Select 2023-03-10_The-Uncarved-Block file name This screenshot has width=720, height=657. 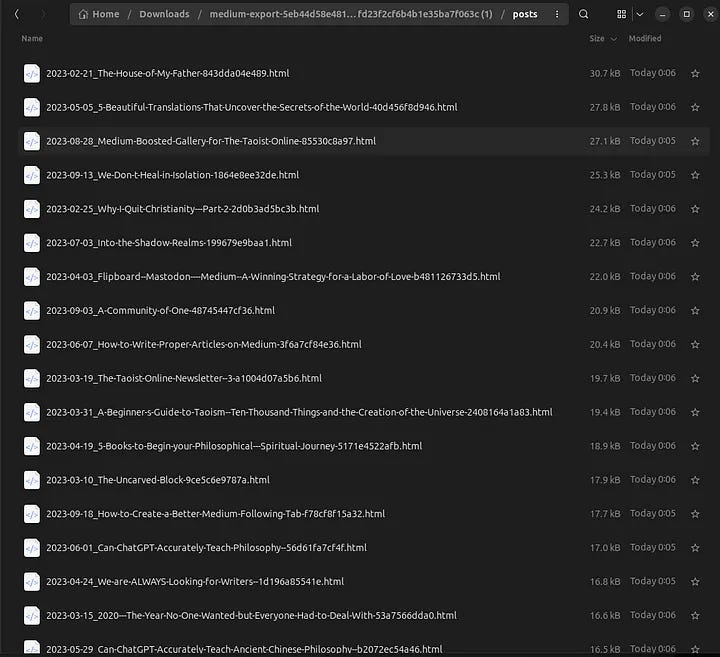pos(158,480)
